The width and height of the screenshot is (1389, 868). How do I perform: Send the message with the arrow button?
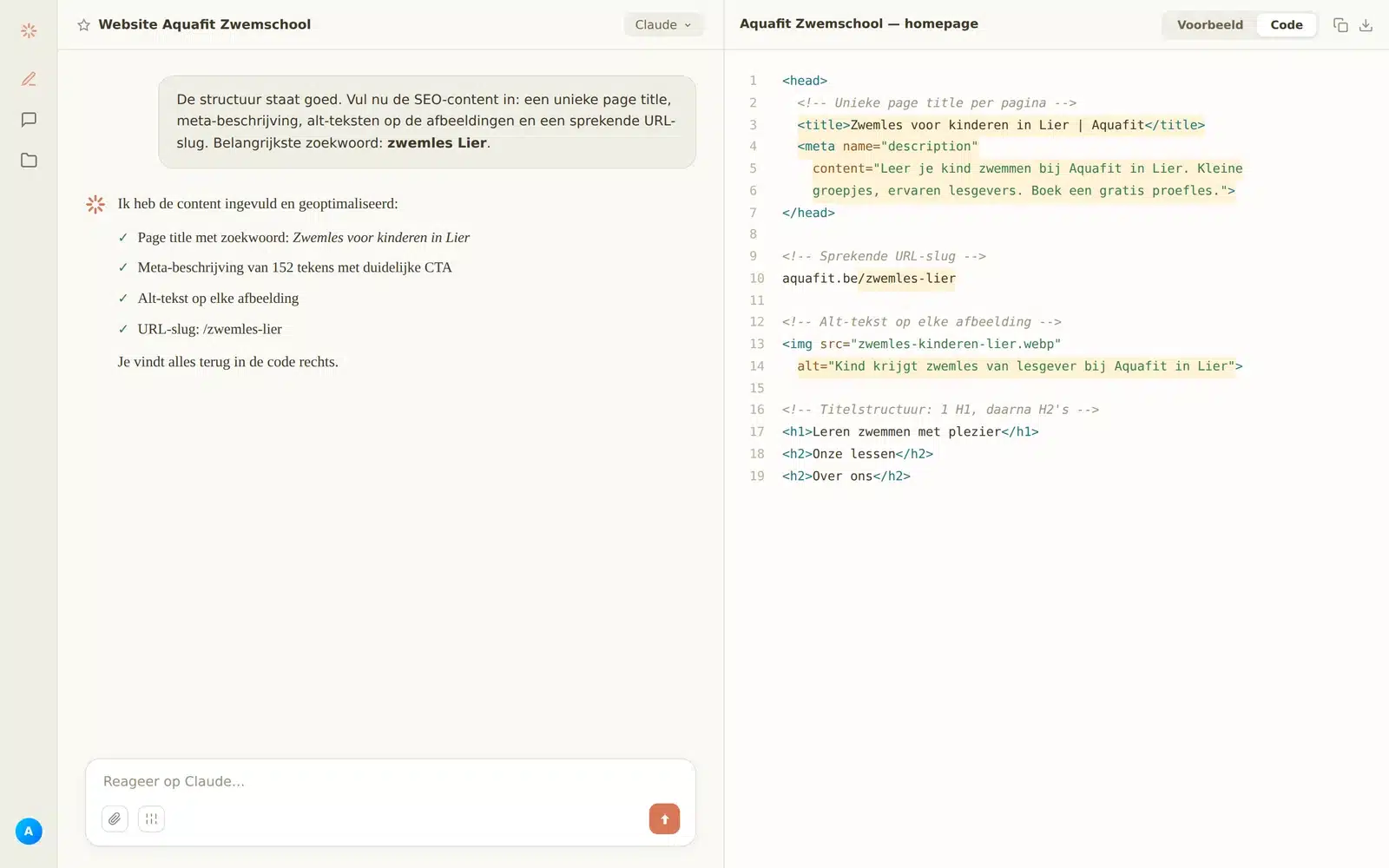[x=664, y=819]
